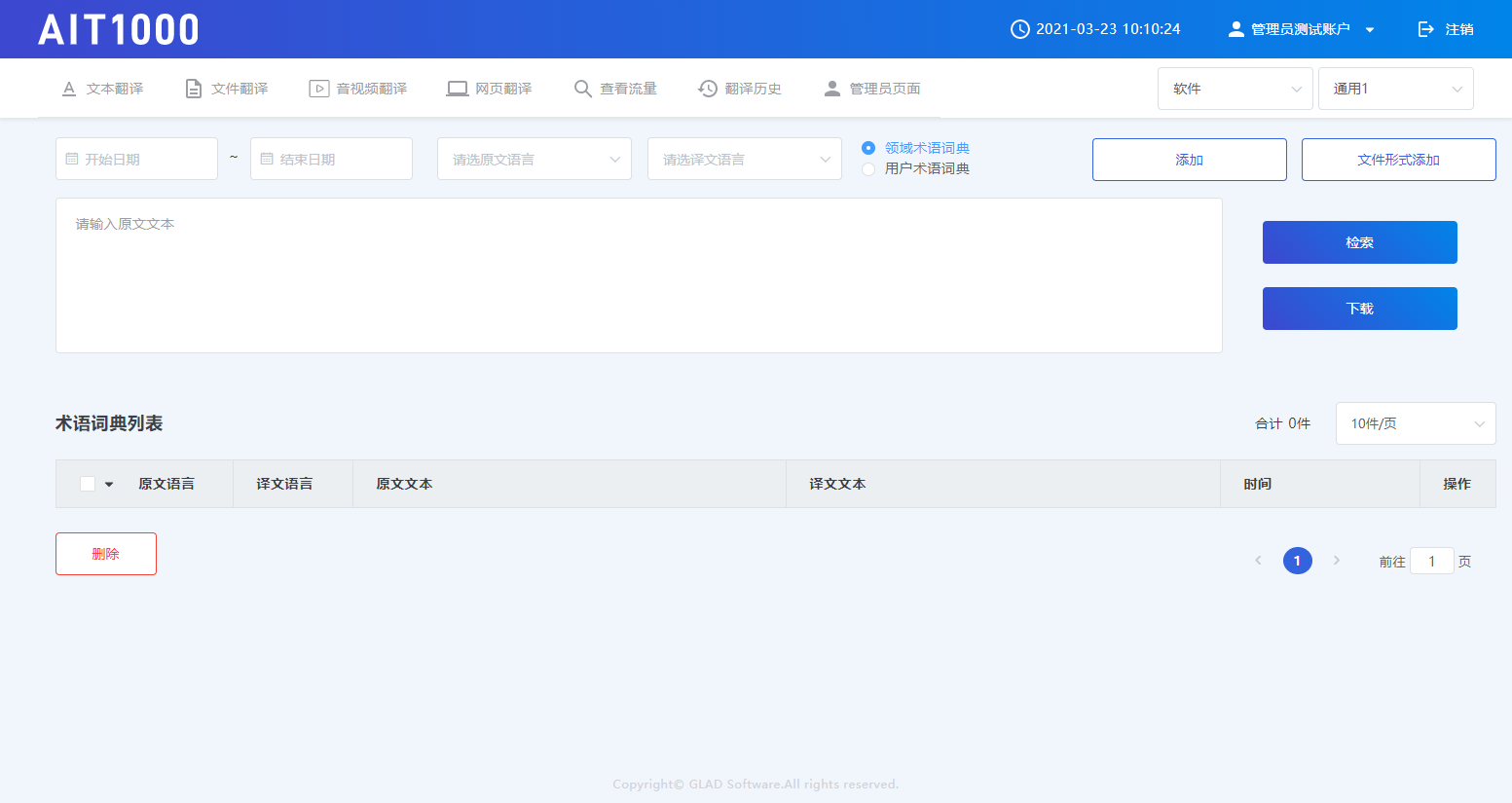This screenshot has height=803, width=1512.
Task: Click the magnifier icon for 查看流量
Action: pos(582,89)
